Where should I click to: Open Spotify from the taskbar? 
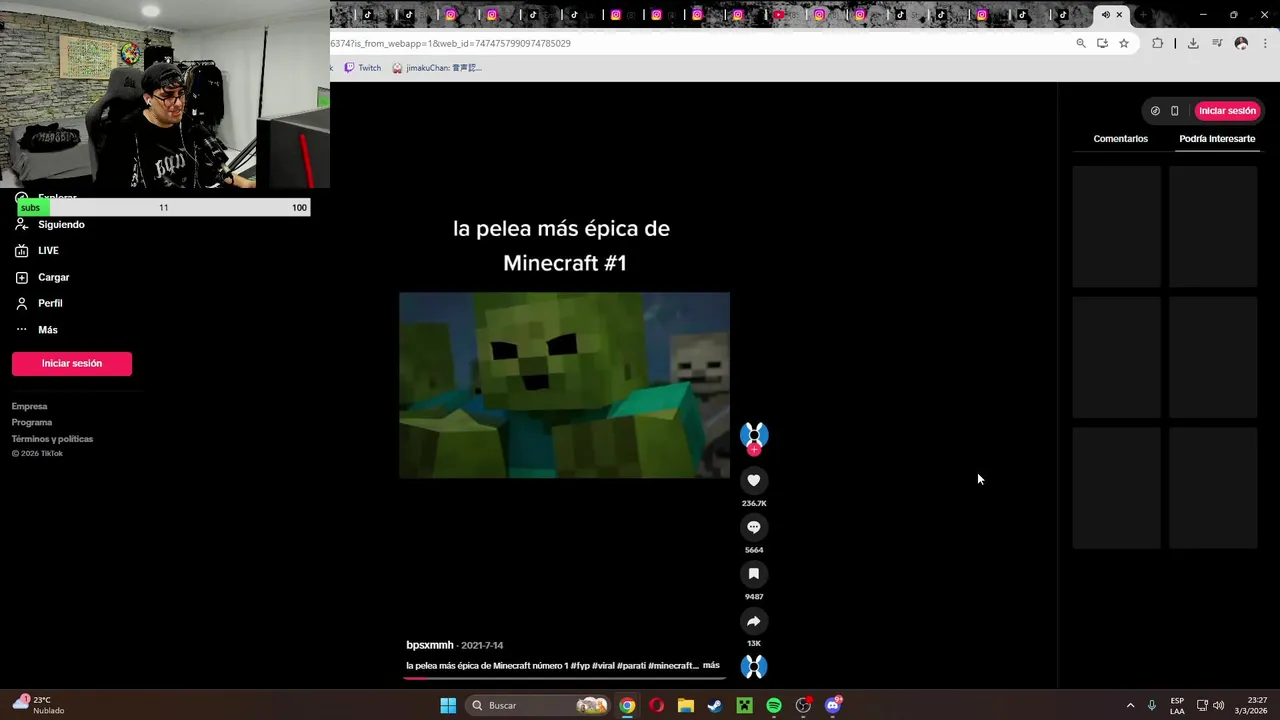(x=774, y=705)
